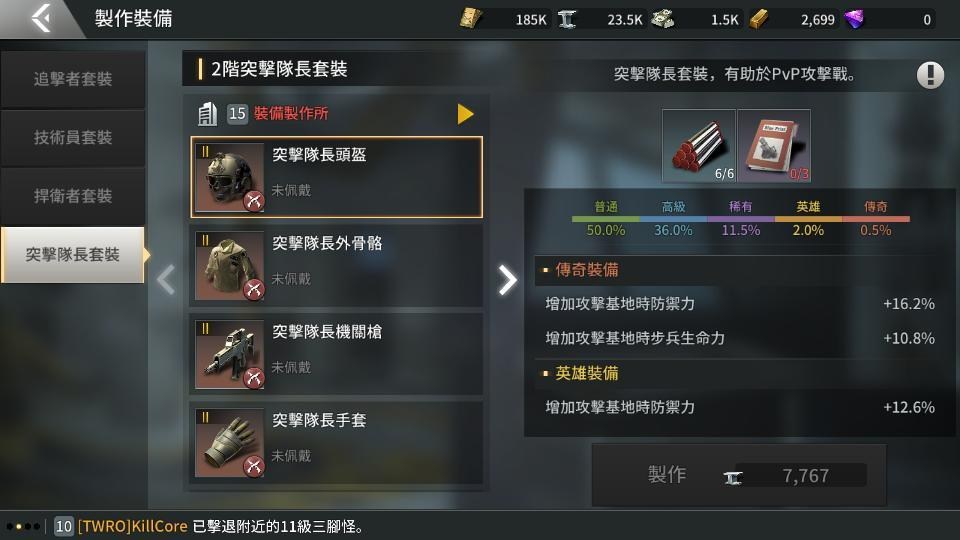Tap the purple gem currency icon
The width and height of the screenshot is (960, 540).
[853, 19]
